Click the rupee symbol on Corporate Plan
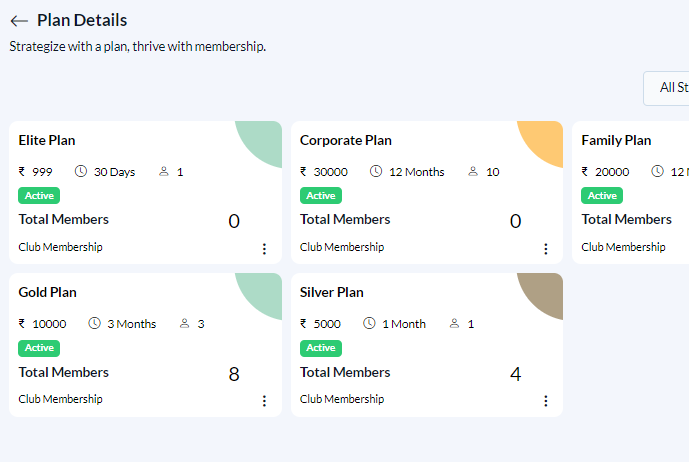689x462 pixels. tap(303, 171)
